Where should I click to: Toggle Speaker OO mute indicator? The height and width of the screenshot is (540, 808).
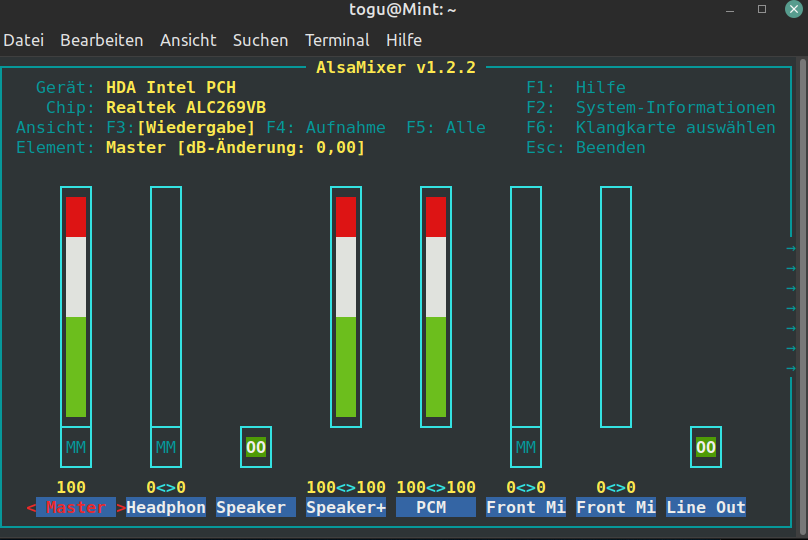click(256, 447)
